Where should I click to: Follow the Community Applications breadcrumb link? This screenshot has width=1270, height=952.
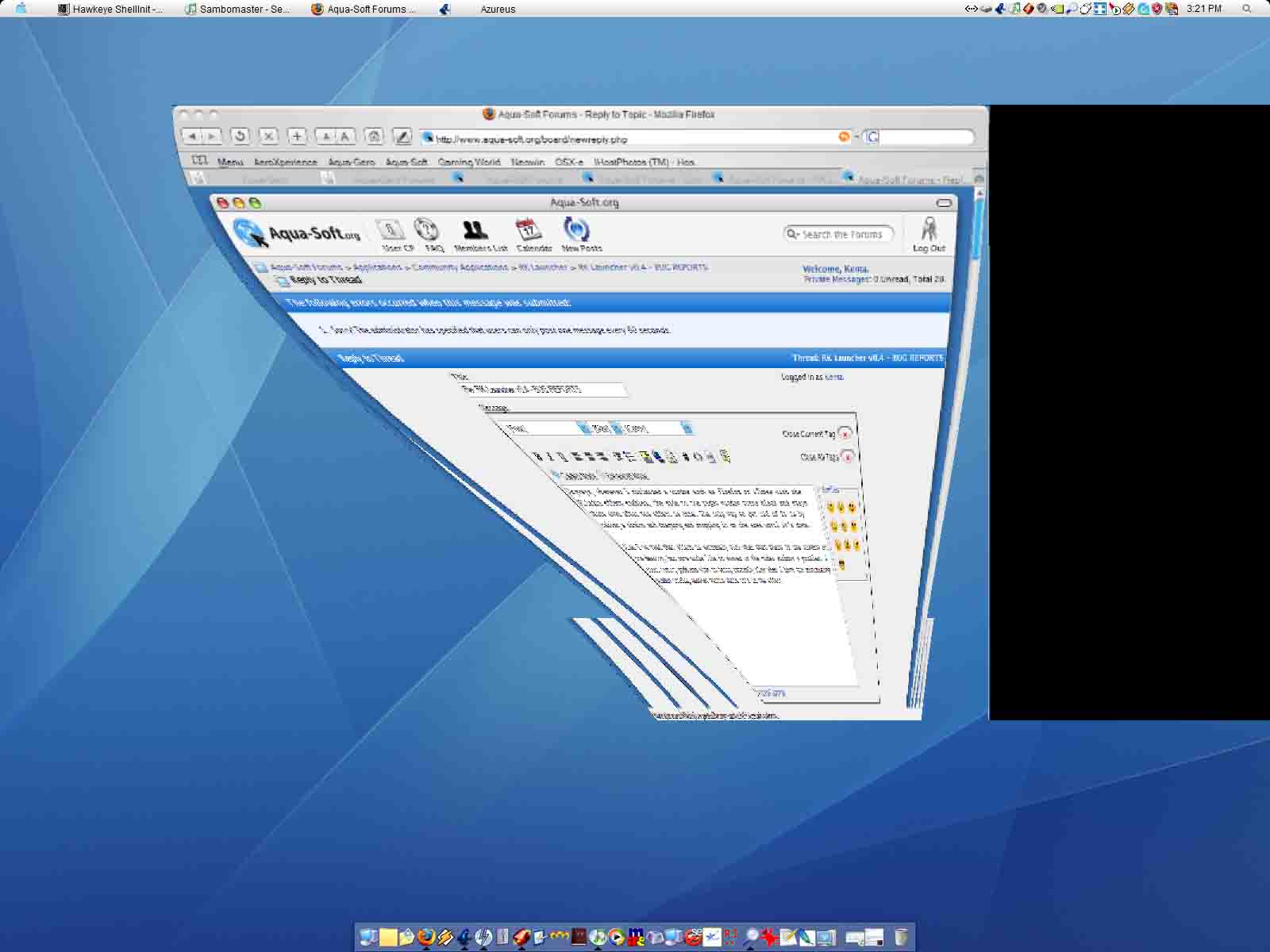pyautogui.click(x=460, y=267)
